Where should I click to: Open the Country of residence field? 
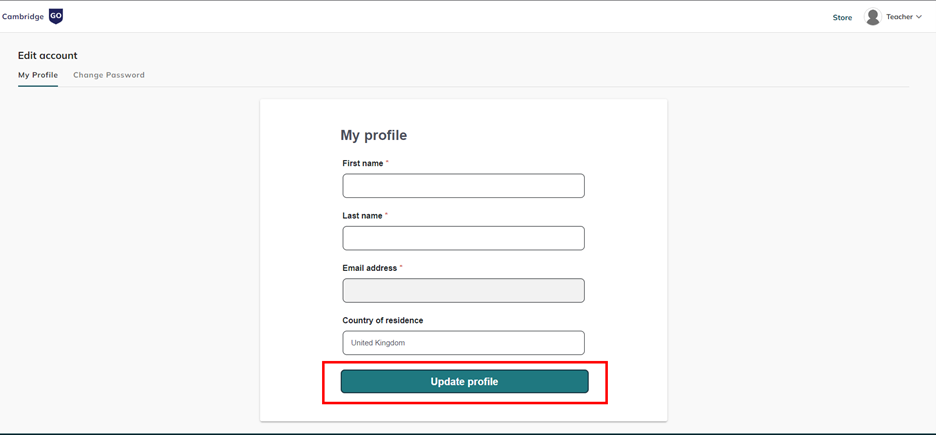tap(463, 343)
